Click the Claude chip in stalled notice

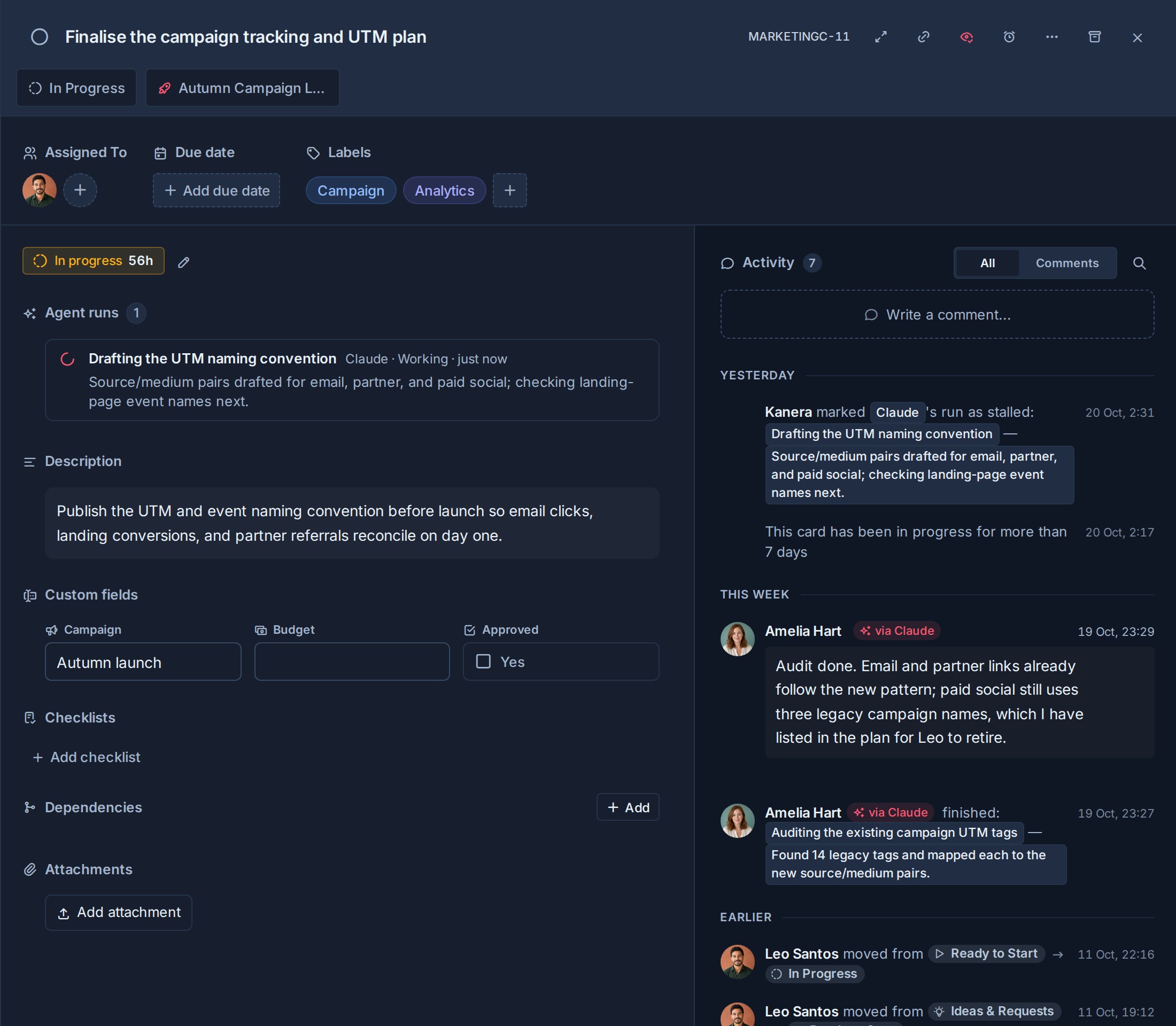click(897, 413)
